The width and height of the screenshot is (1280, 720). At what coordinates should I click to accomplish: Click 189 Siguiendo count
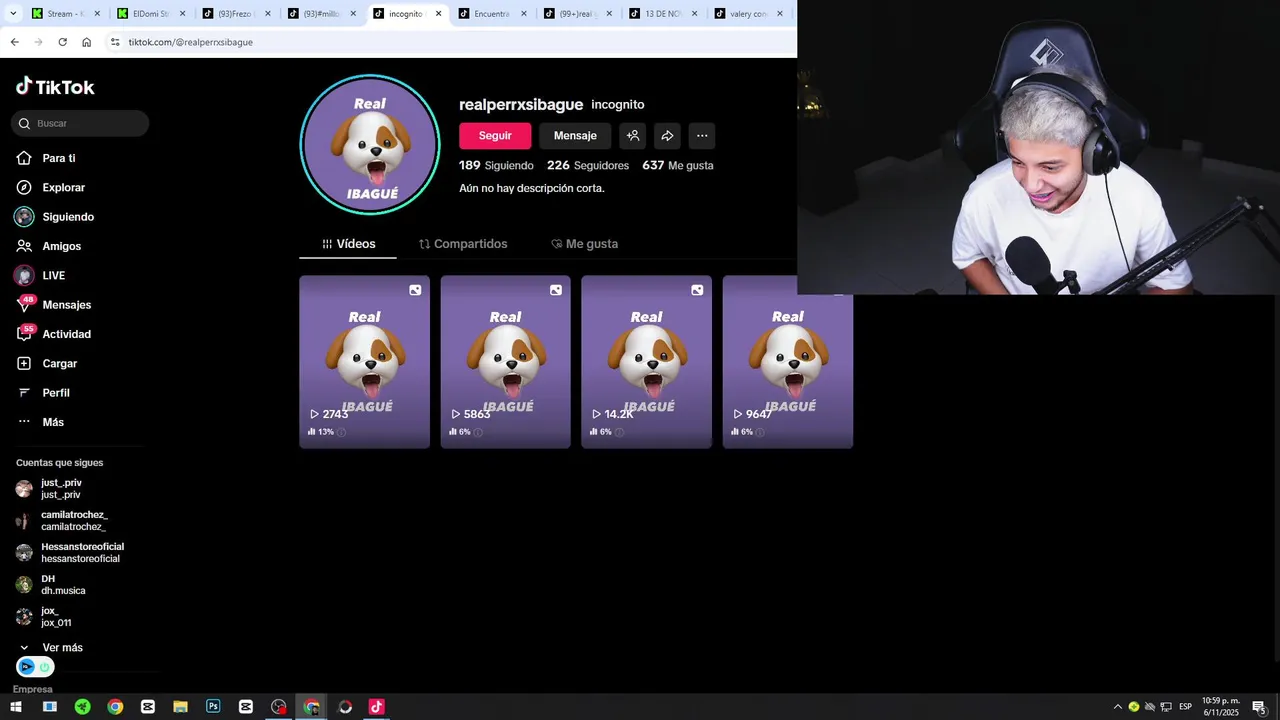pos(496,165)
